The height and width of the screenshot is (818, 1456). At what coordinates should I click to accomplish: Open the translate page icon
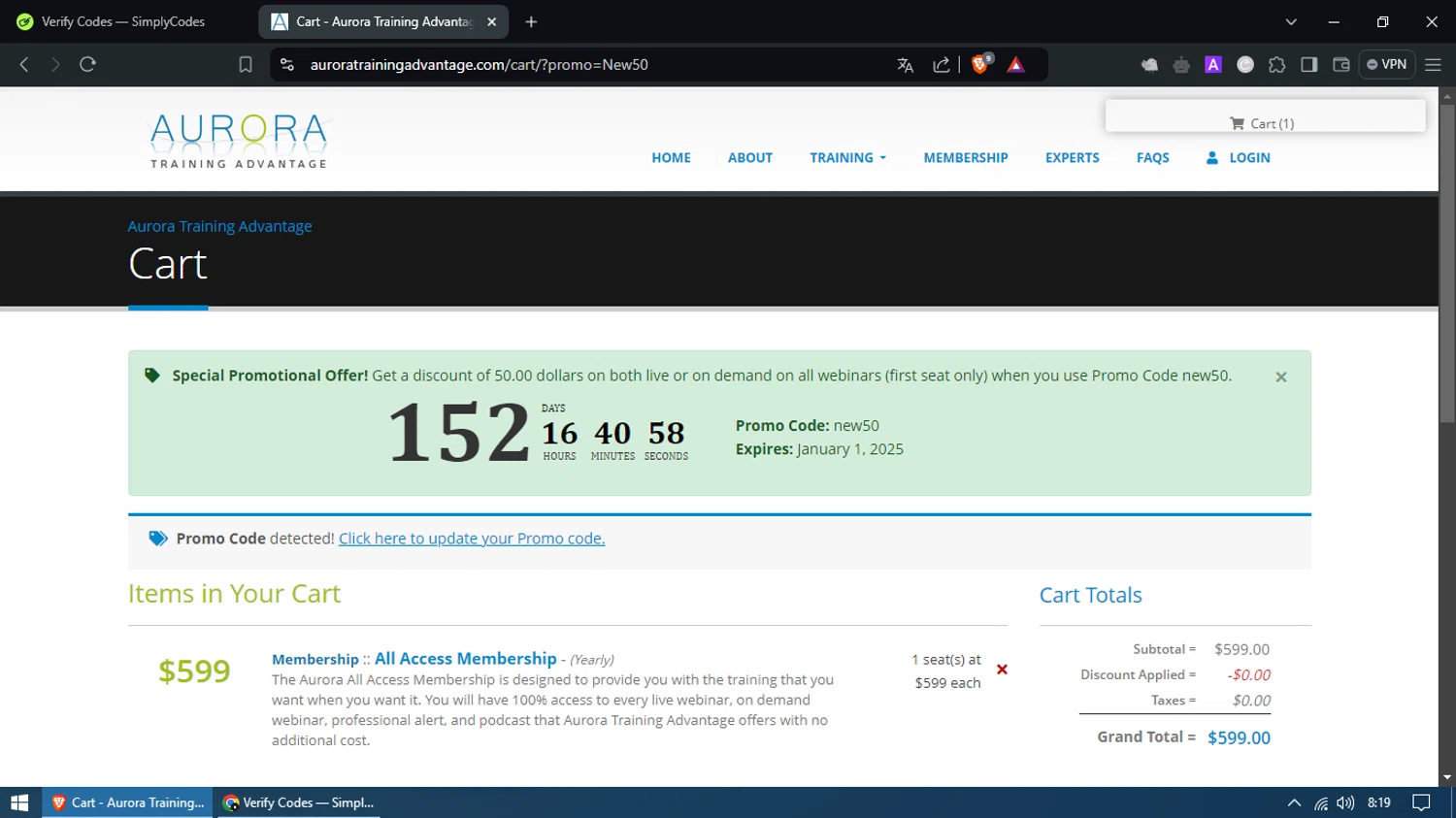906,65
